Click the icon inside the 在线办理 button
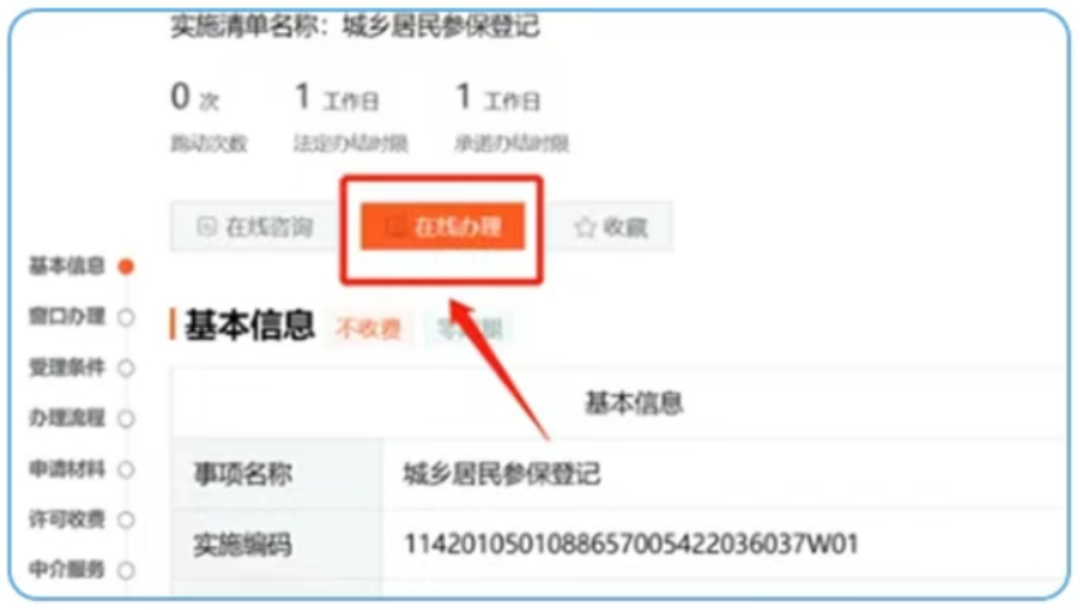This screenshot has width=1080, height=610. point(394,226)
